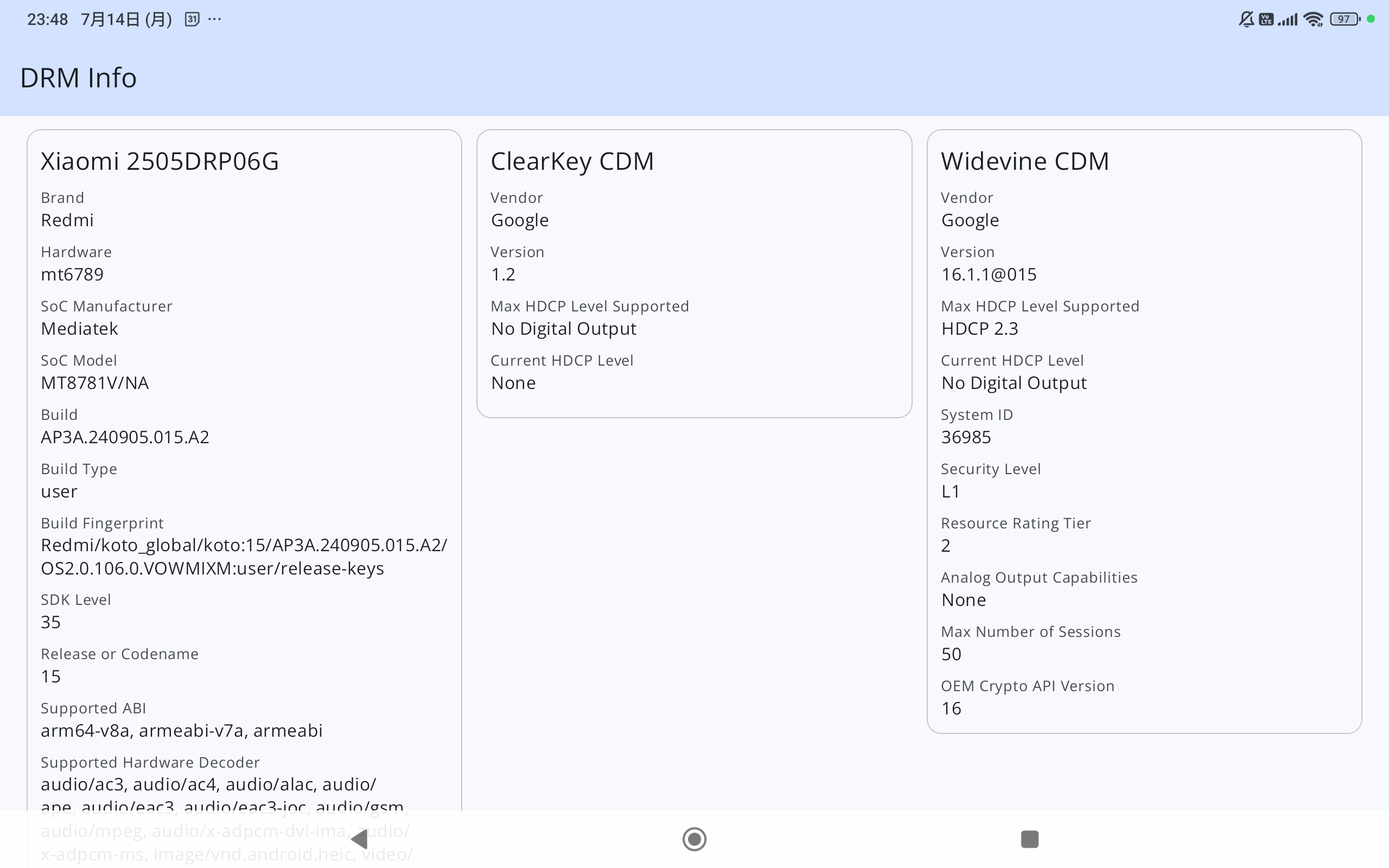Tap the Widevine value HDCP 2.3
1389x868 pixels.
(x=980, y=328)
